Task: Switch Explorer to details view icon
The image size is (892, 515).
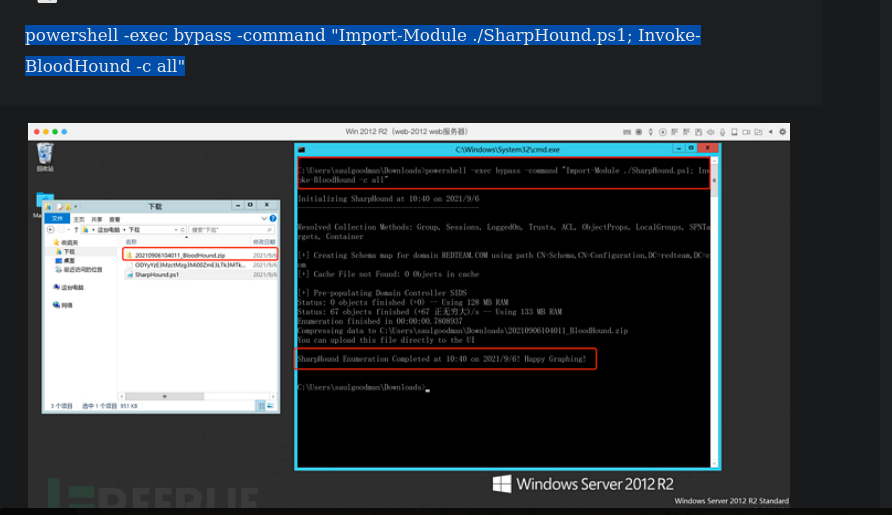Action: click(x=261, y=406)
